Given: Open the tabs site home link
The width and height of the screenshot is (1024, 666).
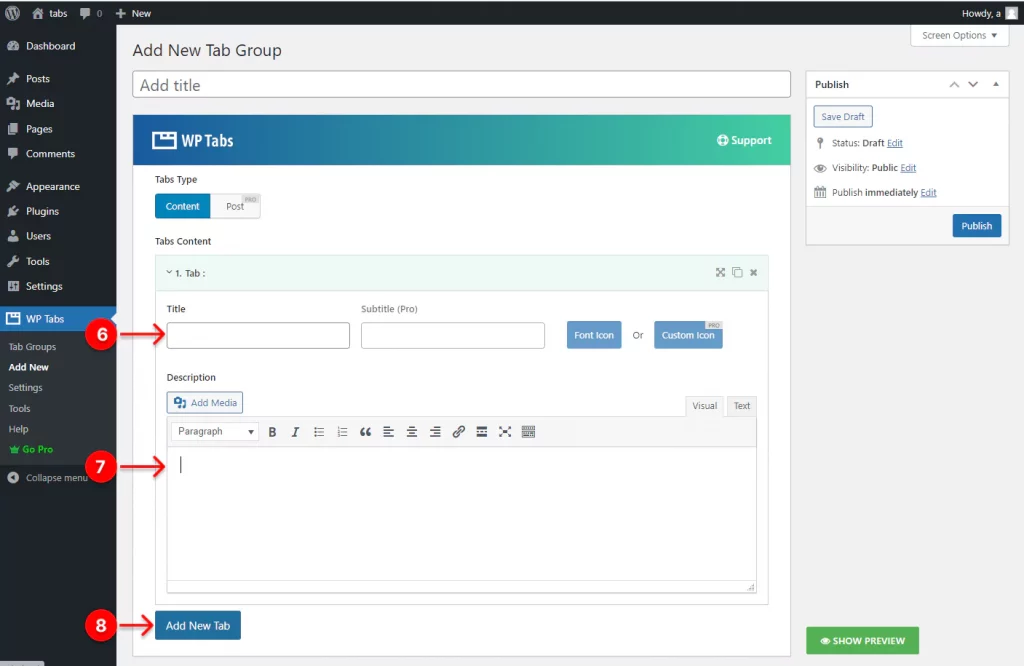Looking at the screenshot, I should (50, 13).
